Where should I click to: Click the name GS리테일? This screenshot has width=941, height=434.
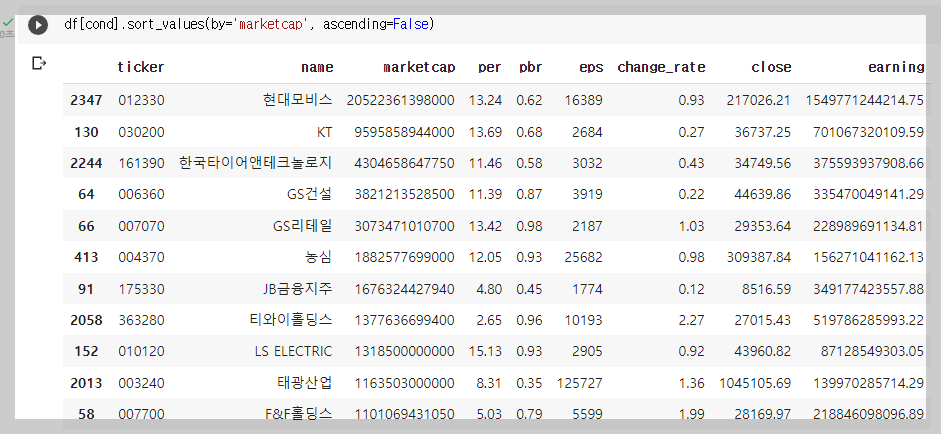pyautogui.click(x=302, y=226)
